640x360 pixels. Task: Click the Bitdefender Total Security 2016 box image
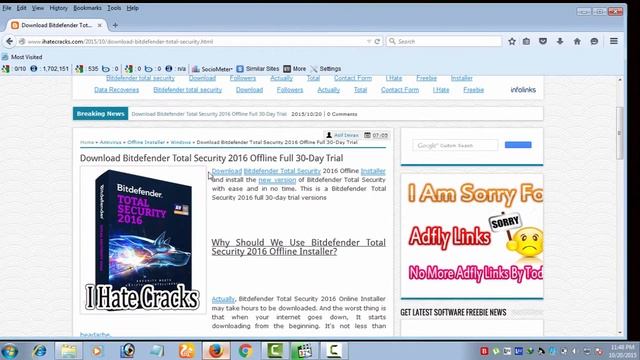point(143,240)
